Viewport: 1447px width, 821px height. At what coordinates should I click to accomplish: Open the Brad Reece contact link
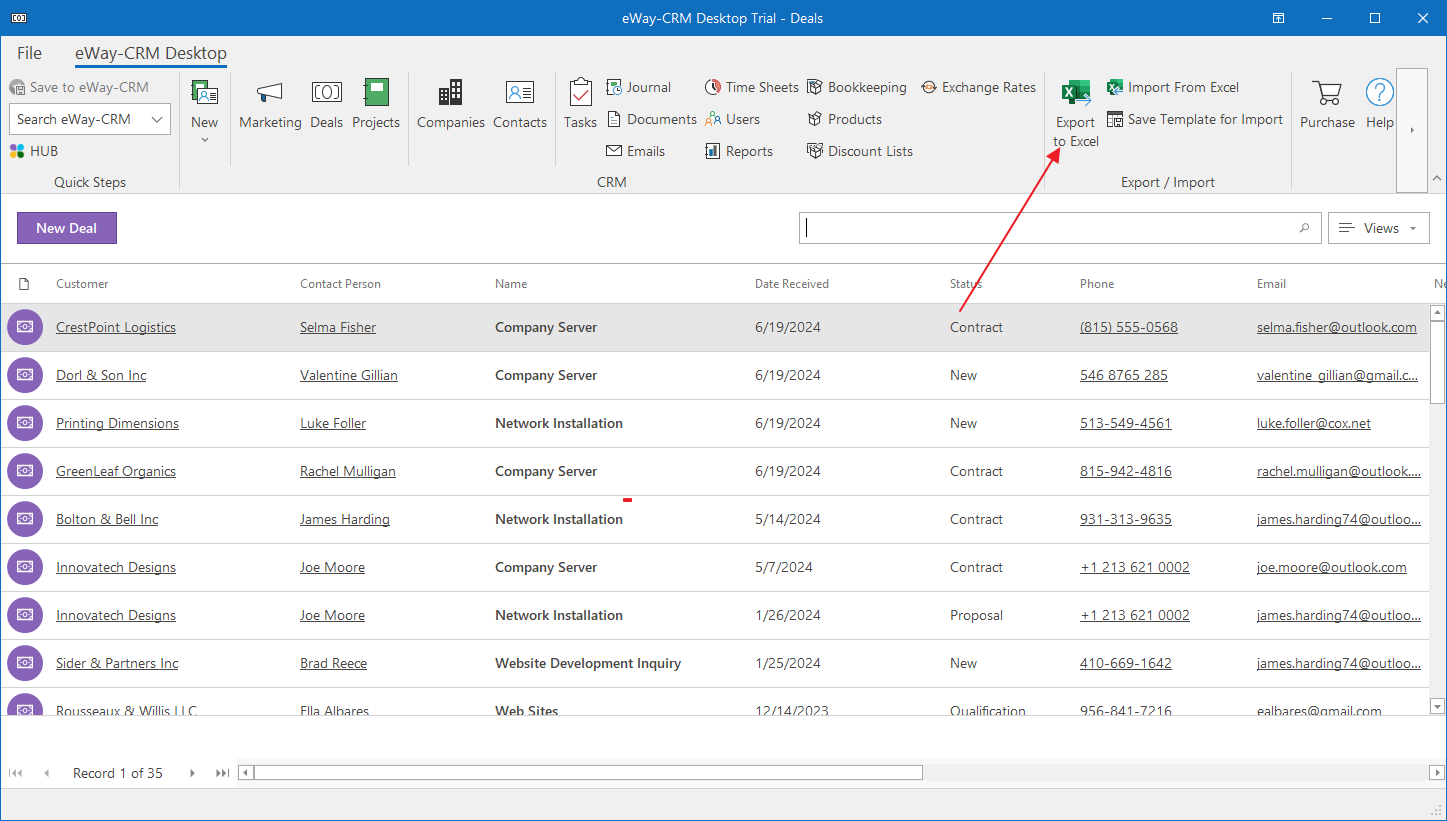(x=334, y=663)
